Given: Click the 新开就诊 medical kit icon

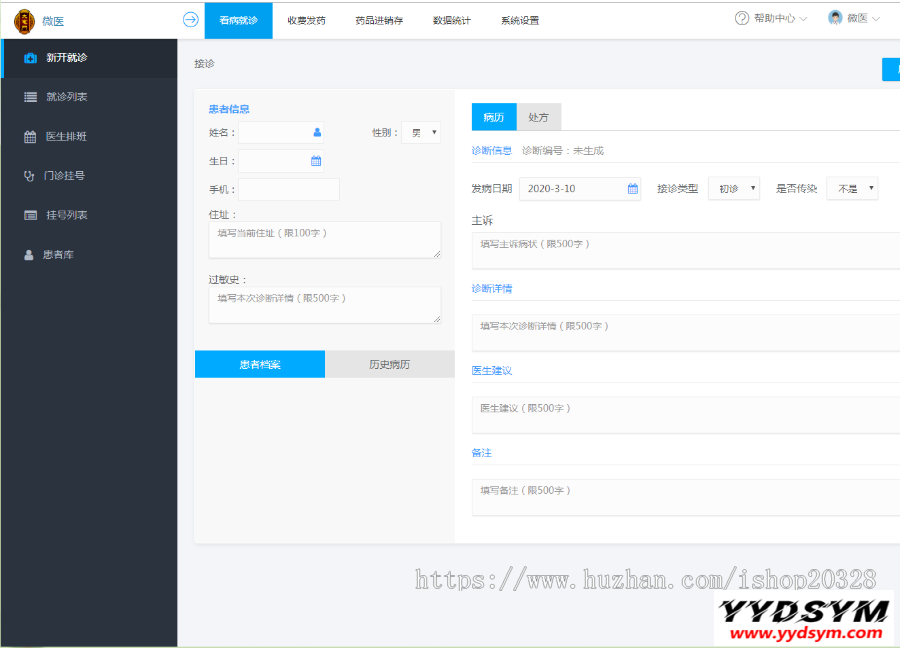Looking at the screenshot, I should [30, 58].
